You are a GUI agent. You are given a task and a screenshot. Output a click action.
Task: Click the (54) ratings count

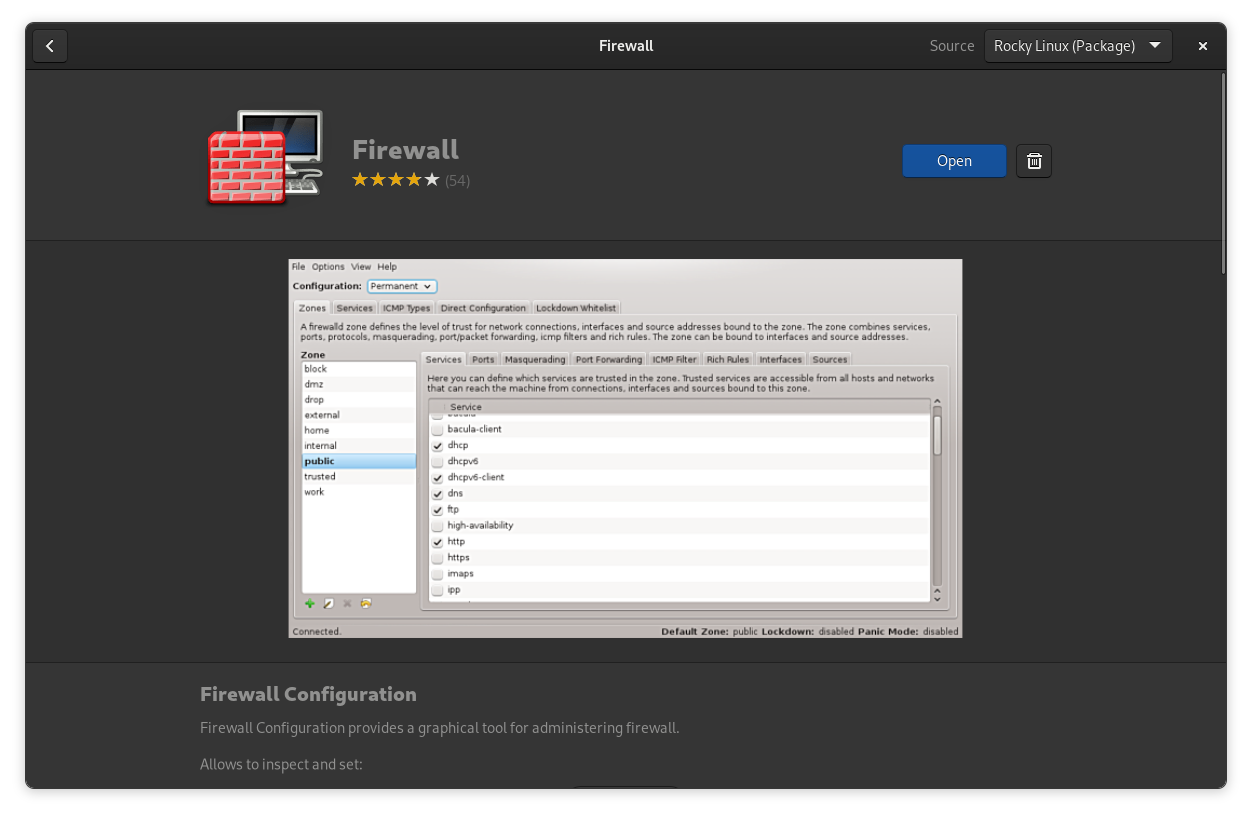click(458, 180)
